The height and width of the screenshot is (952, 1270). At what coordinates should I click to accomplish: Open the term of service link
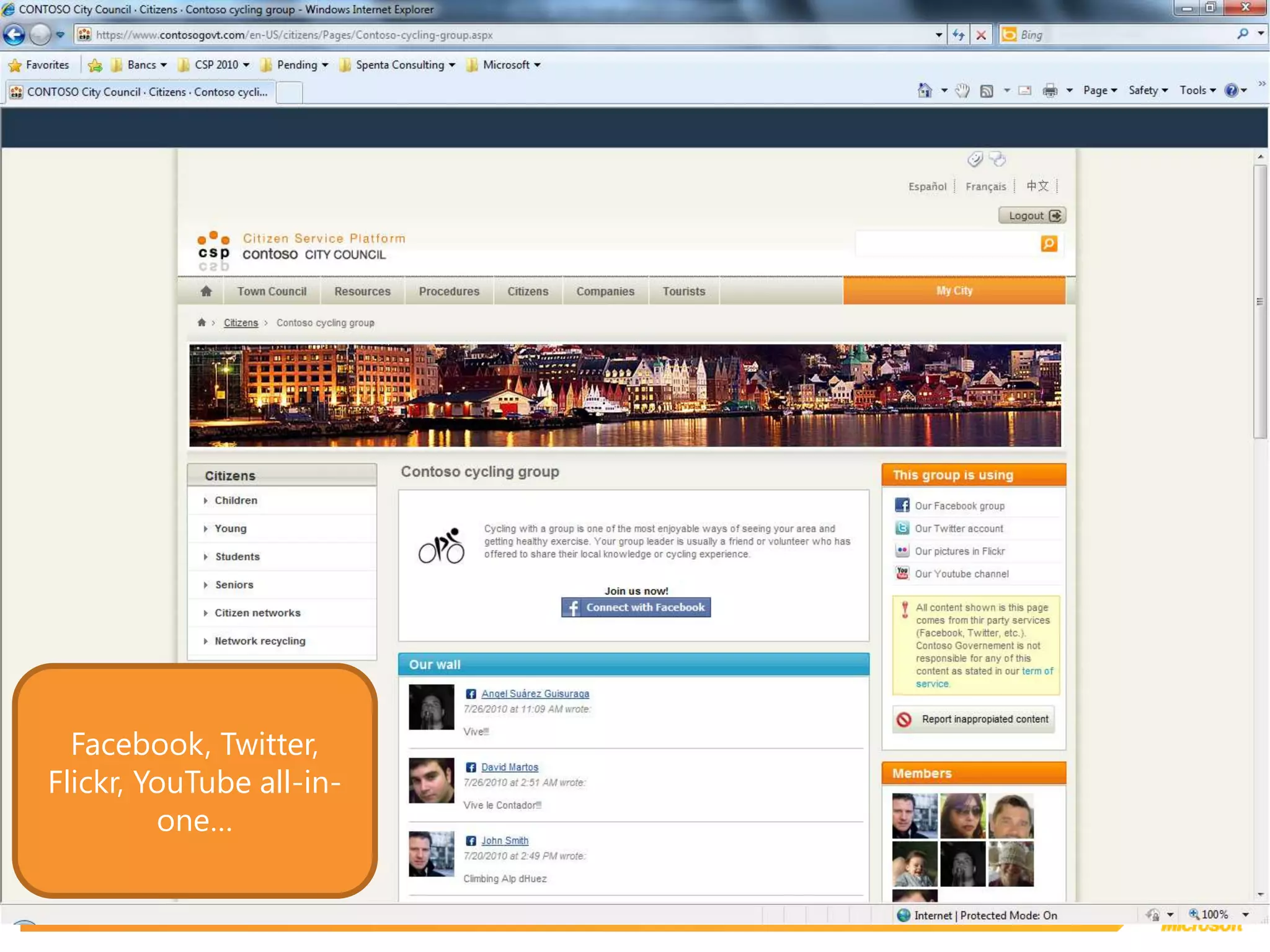point(985,677)
